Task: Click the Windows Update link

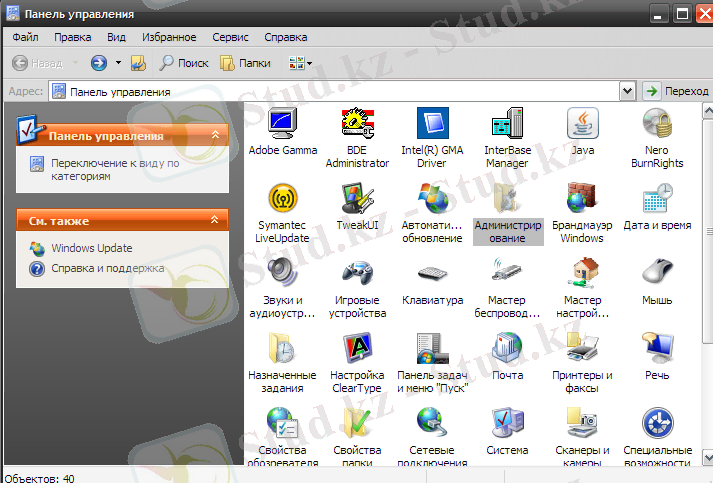Action: (x=91, y=248)
